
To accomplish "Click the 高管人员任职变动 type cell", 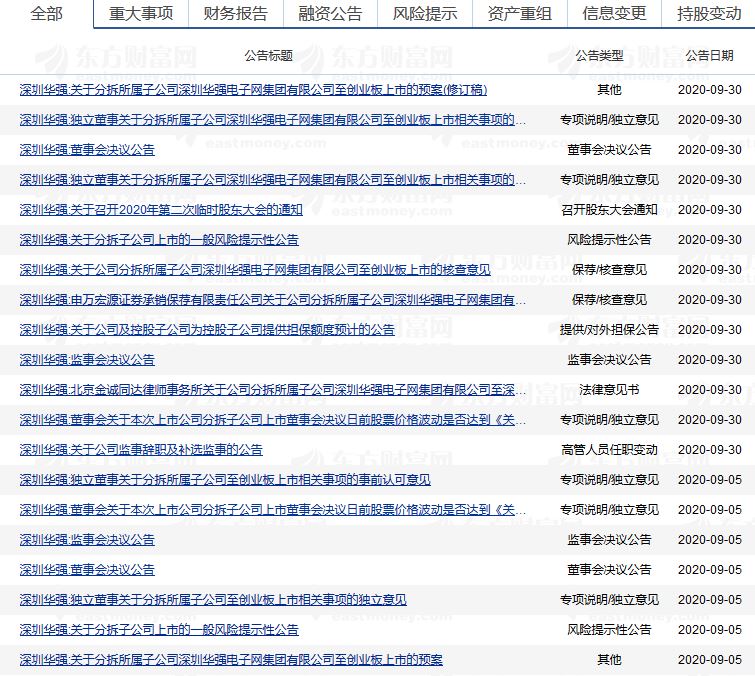I will click(609, 450).
